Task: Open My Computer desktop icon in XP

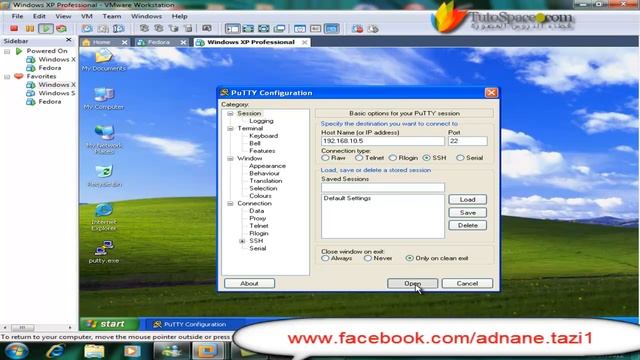Action: click(x=104, y=99)
